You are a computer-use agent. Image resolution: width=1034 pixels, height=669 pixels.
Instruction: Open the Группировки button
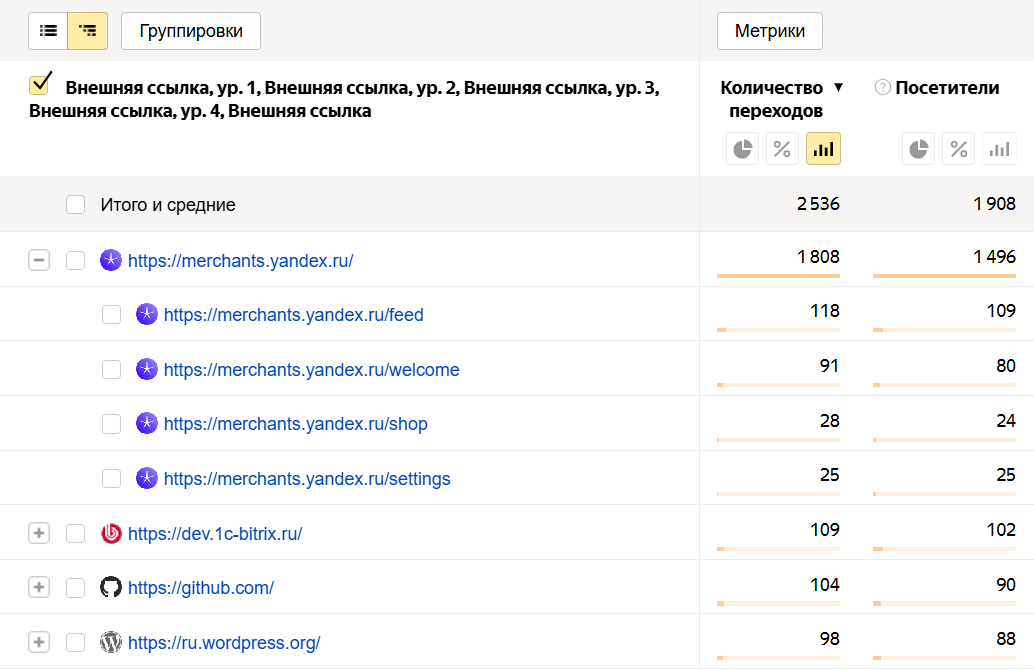click(x=190, y=31)
